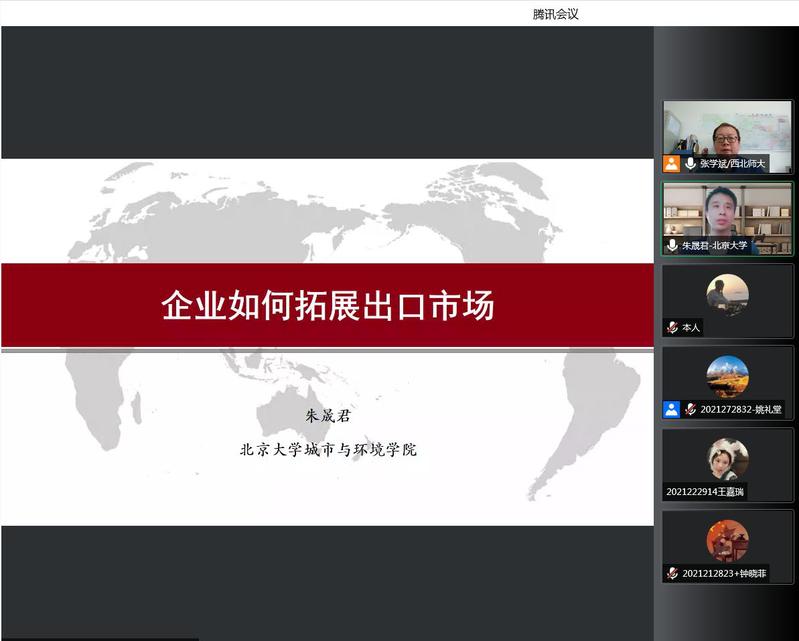Click microphone icon beside 张学斌/西北师大
Image resolution: width=799 pixels, height=641 pixels.
pyautogui.click(x=690, y=163)
